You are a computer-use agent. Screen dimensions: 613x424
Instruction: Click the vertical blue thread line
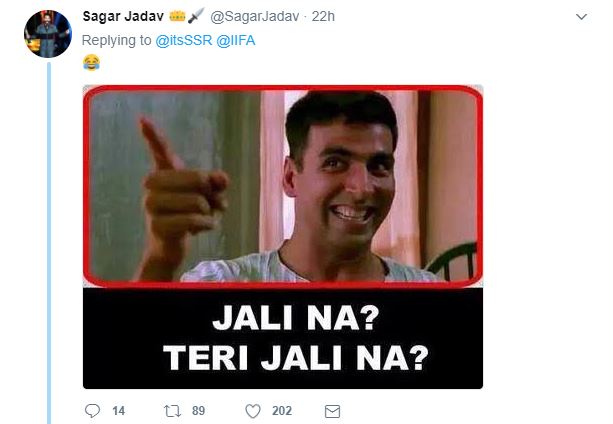coord(49,242)
